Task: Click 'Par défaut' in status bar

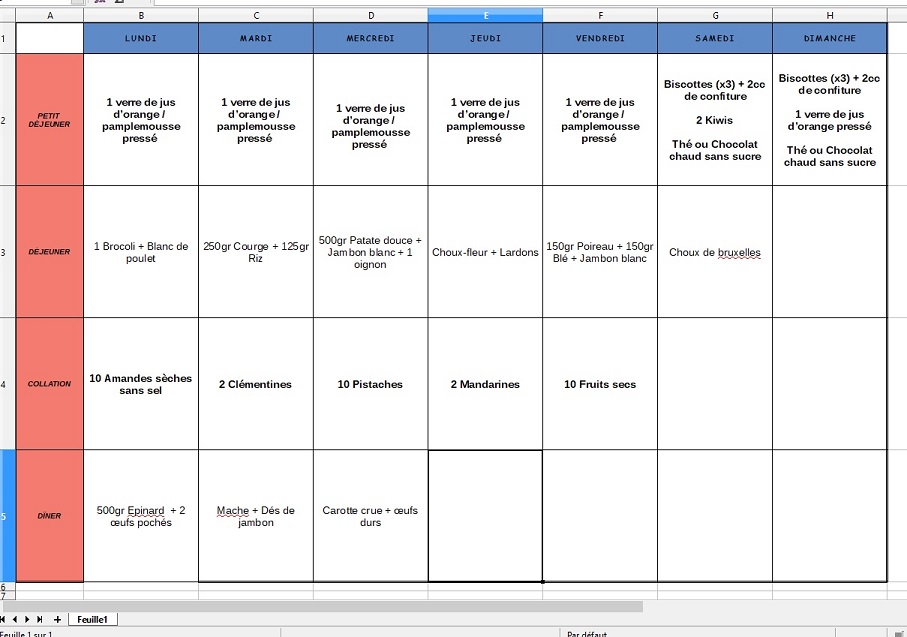Action: 587,634
